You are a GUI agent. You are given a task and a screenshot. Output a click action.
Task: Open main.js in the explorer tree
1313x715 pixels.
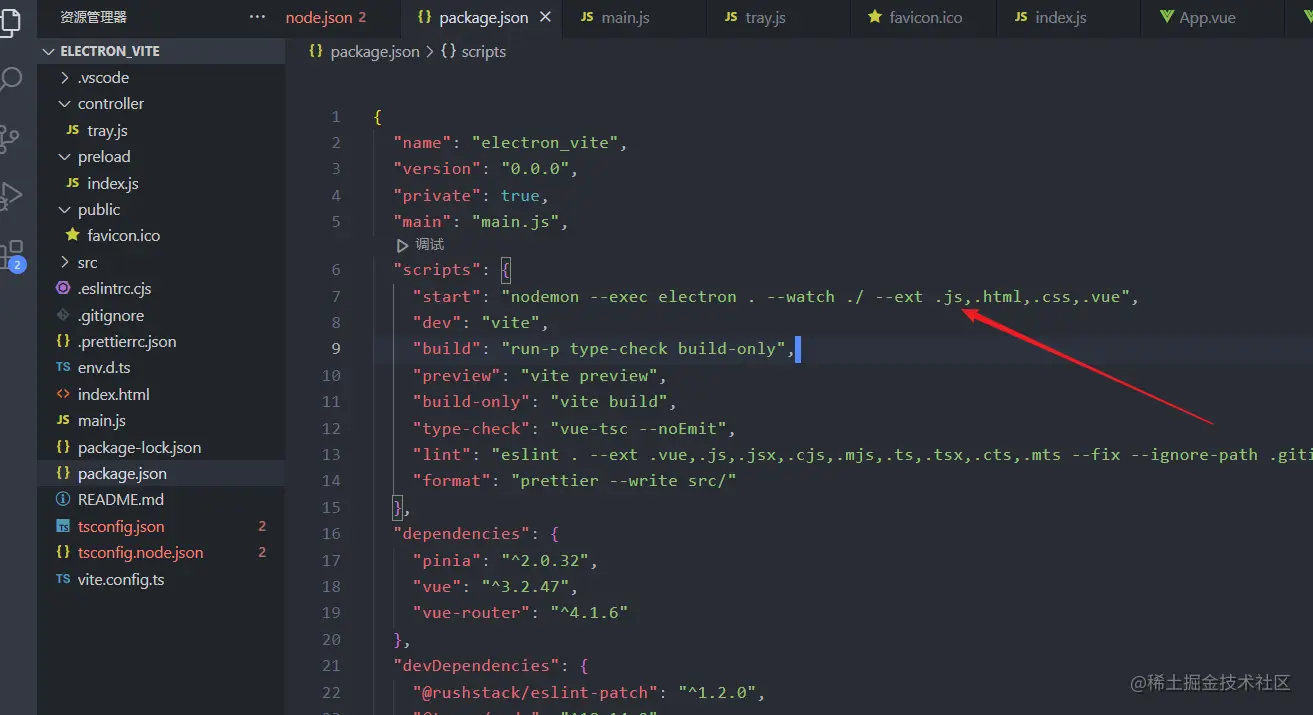161,420
